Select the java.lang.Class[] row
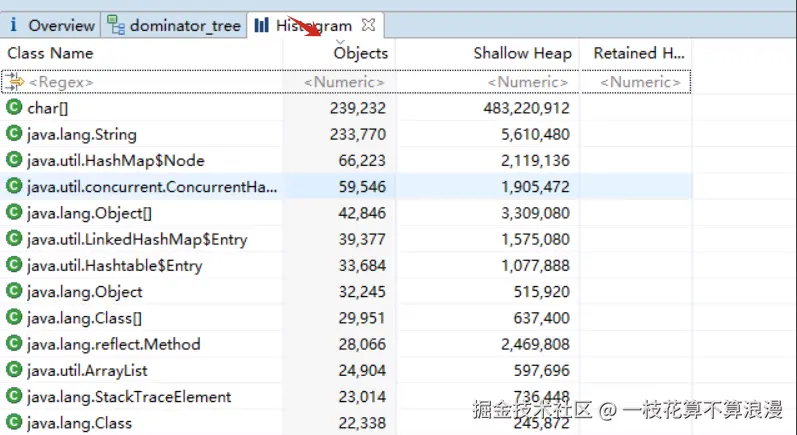Screen dimensions: 797x435 tap(346, 318)
